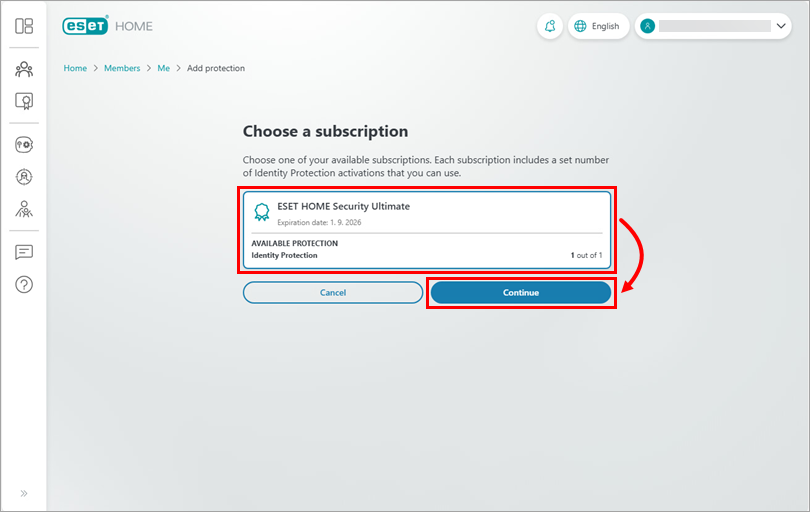Click the Continue button

[520, 292]
